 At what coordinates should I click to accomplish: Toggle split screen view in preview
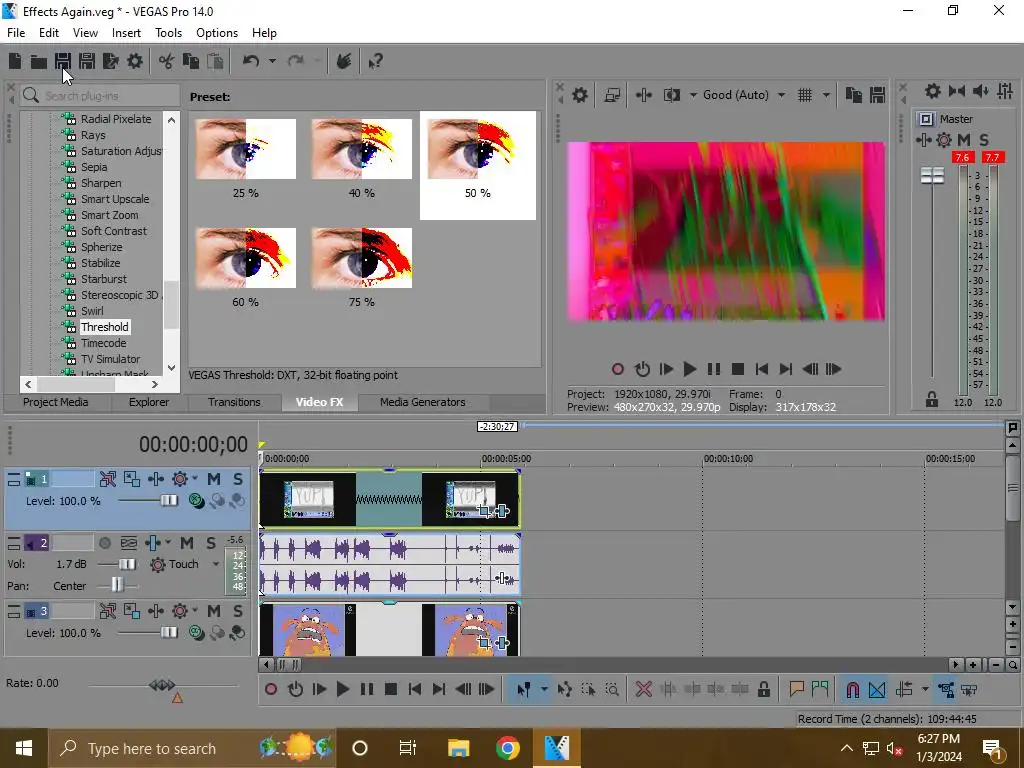pyautogui.click(x=672, y=95)
